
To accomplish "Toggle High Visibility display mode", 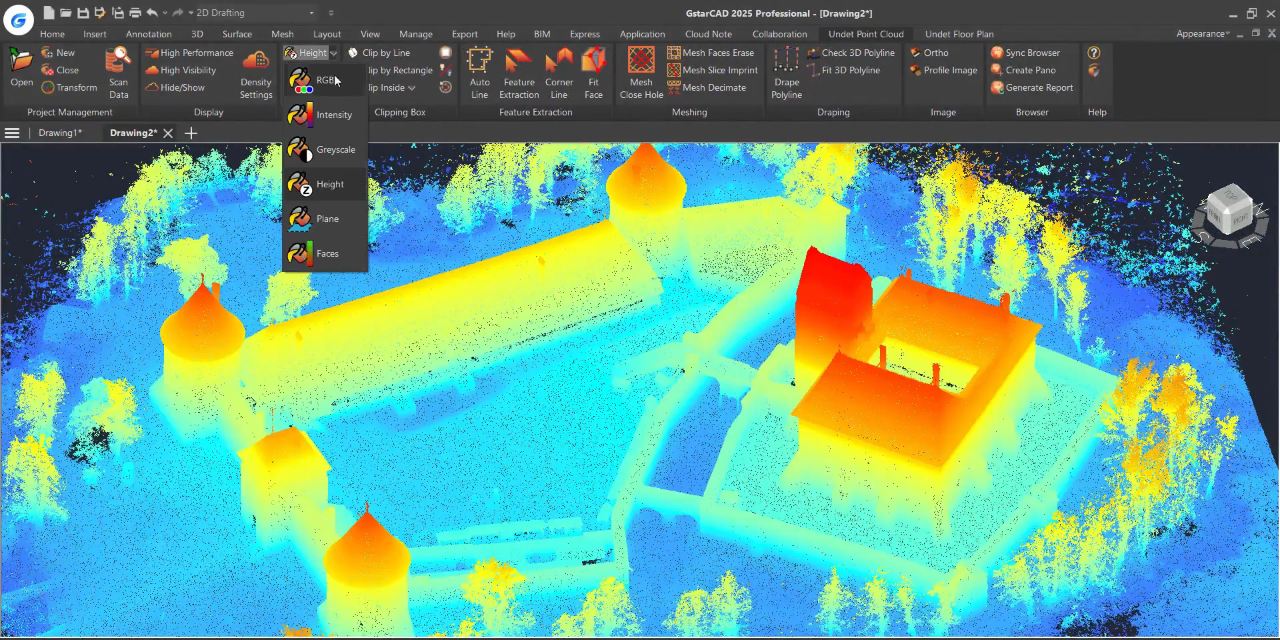I will click(x=181, y=70).
